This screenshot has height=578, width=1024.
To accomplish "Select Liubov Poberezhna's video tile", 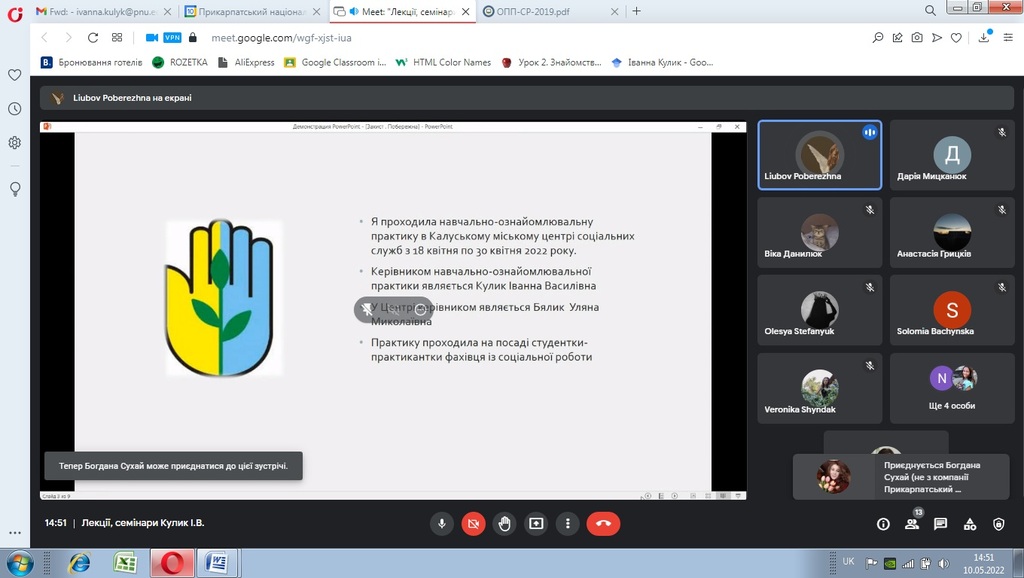I will point(819,155).
